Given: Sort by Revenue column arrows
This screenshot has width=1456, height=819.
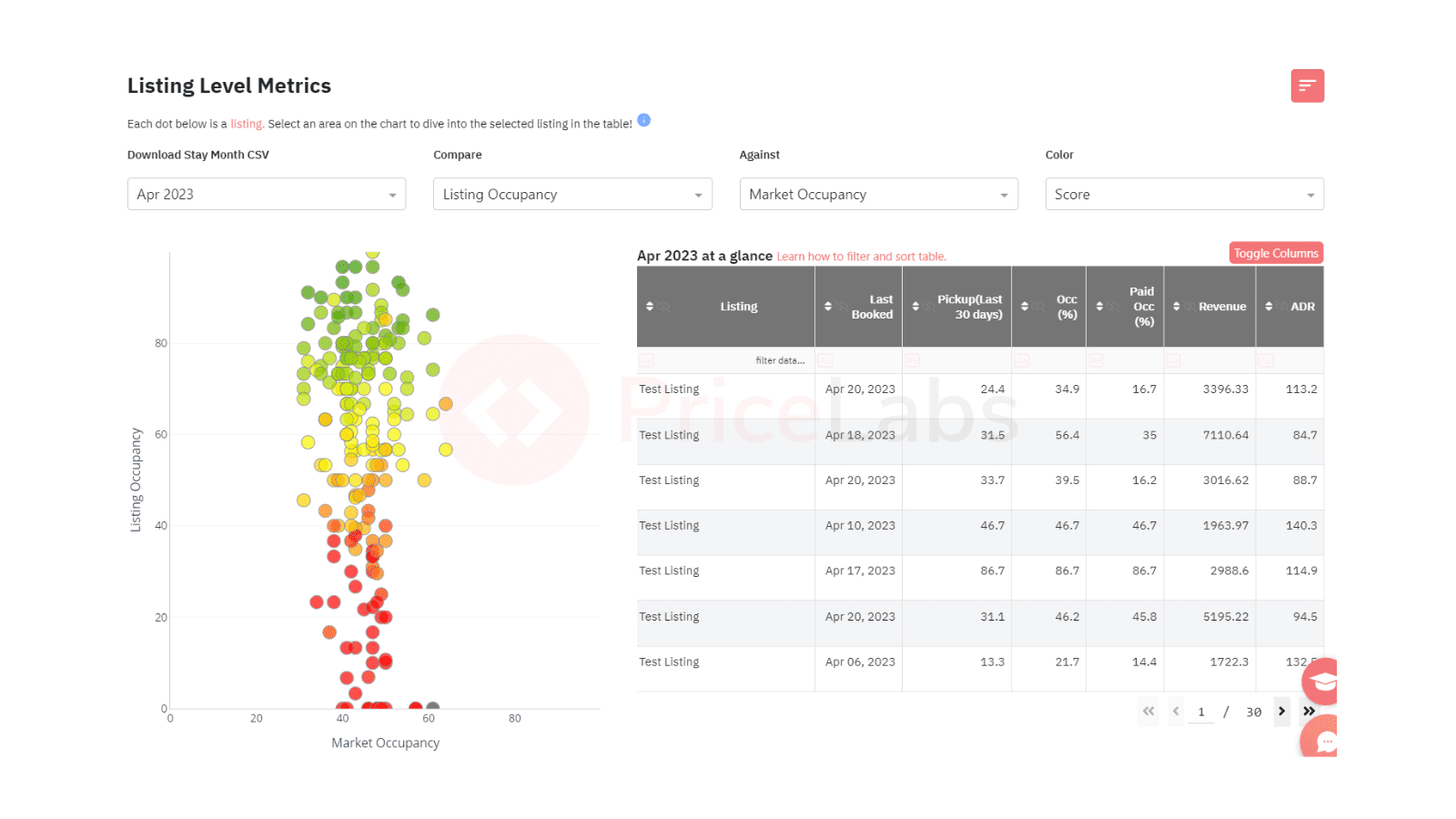Looking at the screenshot, I should (1177, 307).
